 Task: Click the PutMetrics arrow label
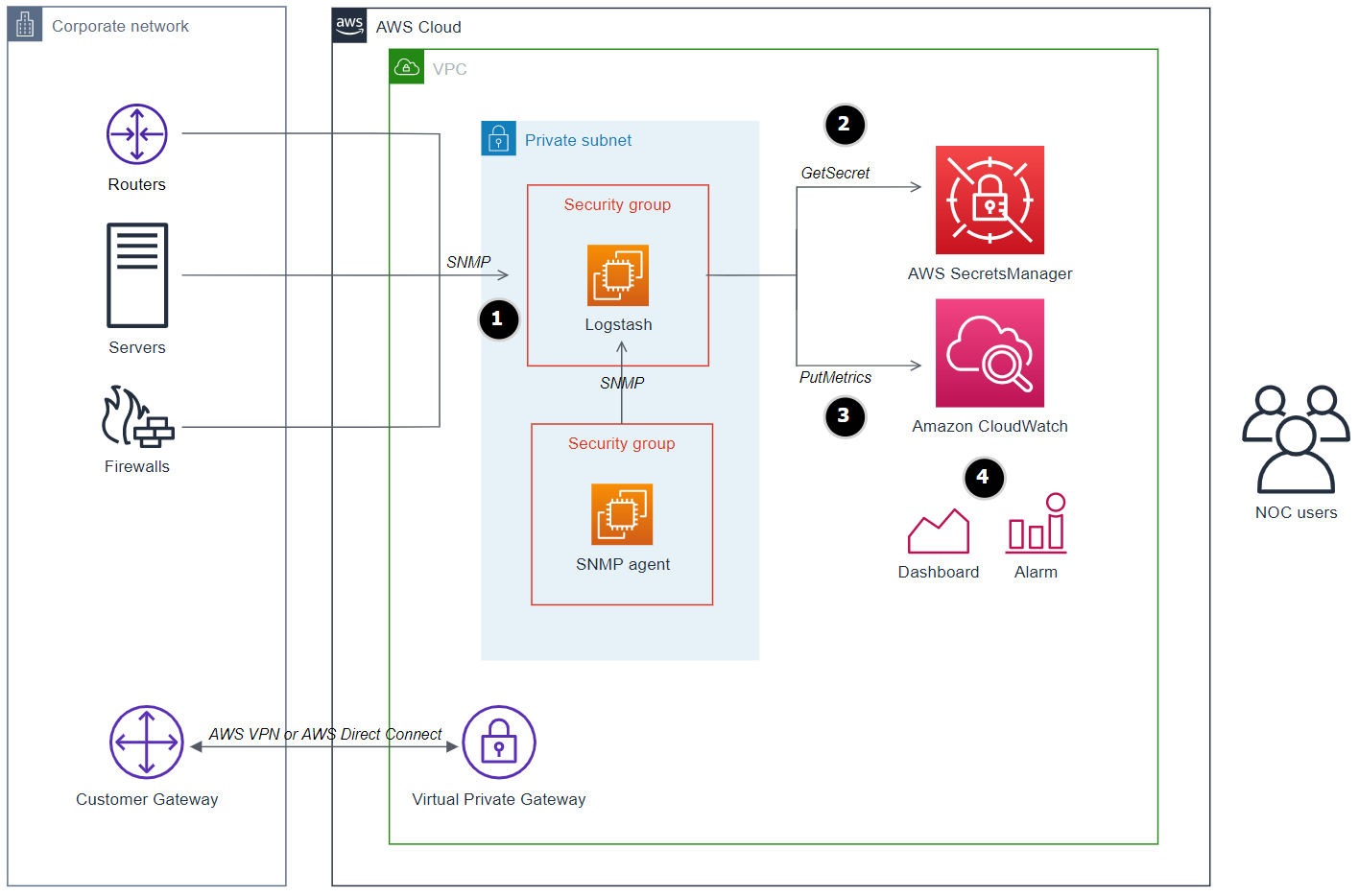[x=835, y=377]
